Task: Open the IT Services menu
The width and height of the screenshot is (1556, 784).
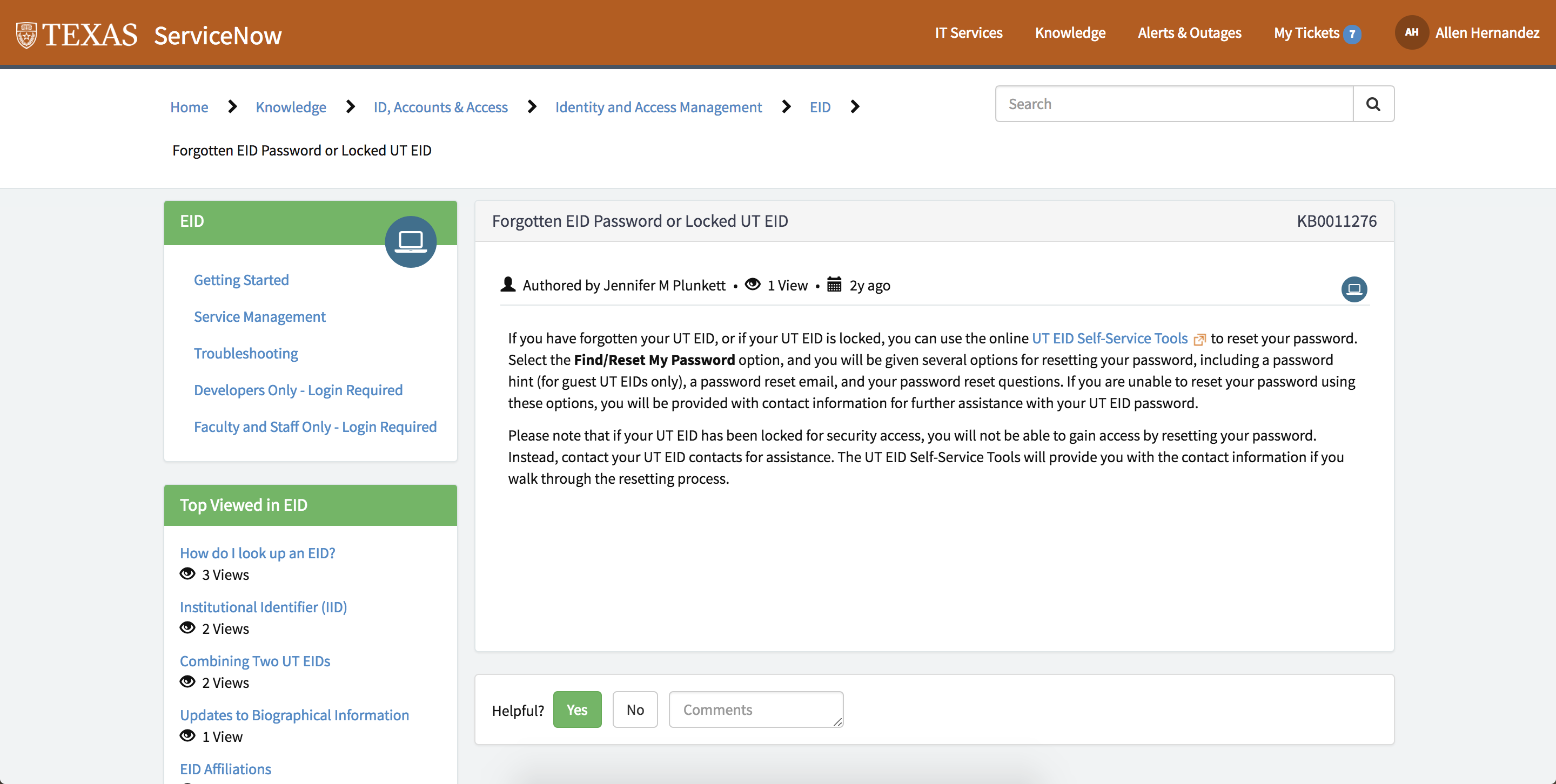Action: click(968, 32)
